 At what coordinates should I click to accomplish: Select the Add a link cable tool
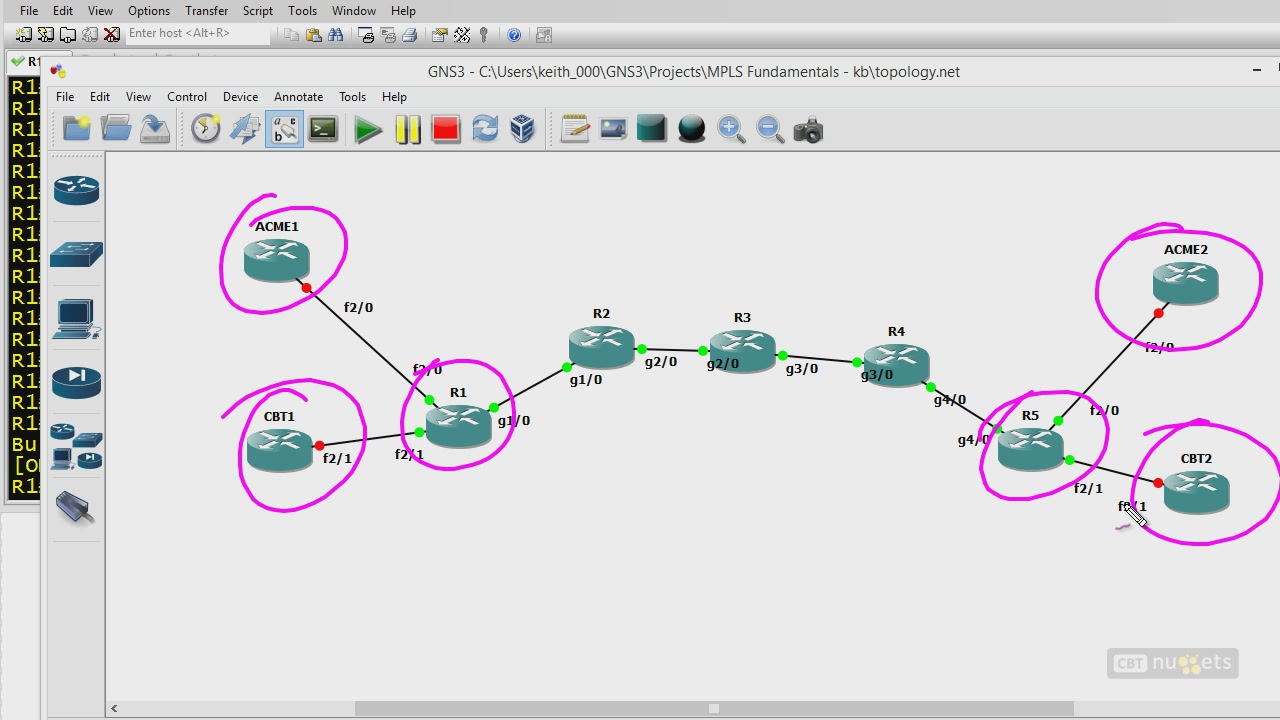click(x=75, y=508)
